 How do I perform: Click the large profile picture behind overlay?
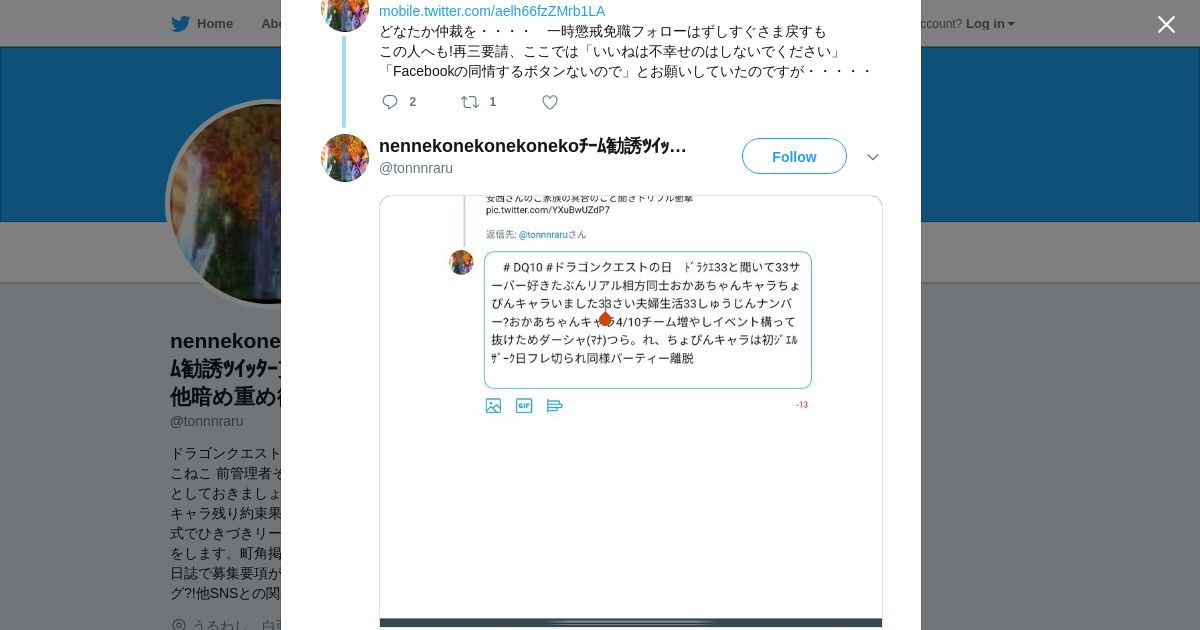click(225, 203)
